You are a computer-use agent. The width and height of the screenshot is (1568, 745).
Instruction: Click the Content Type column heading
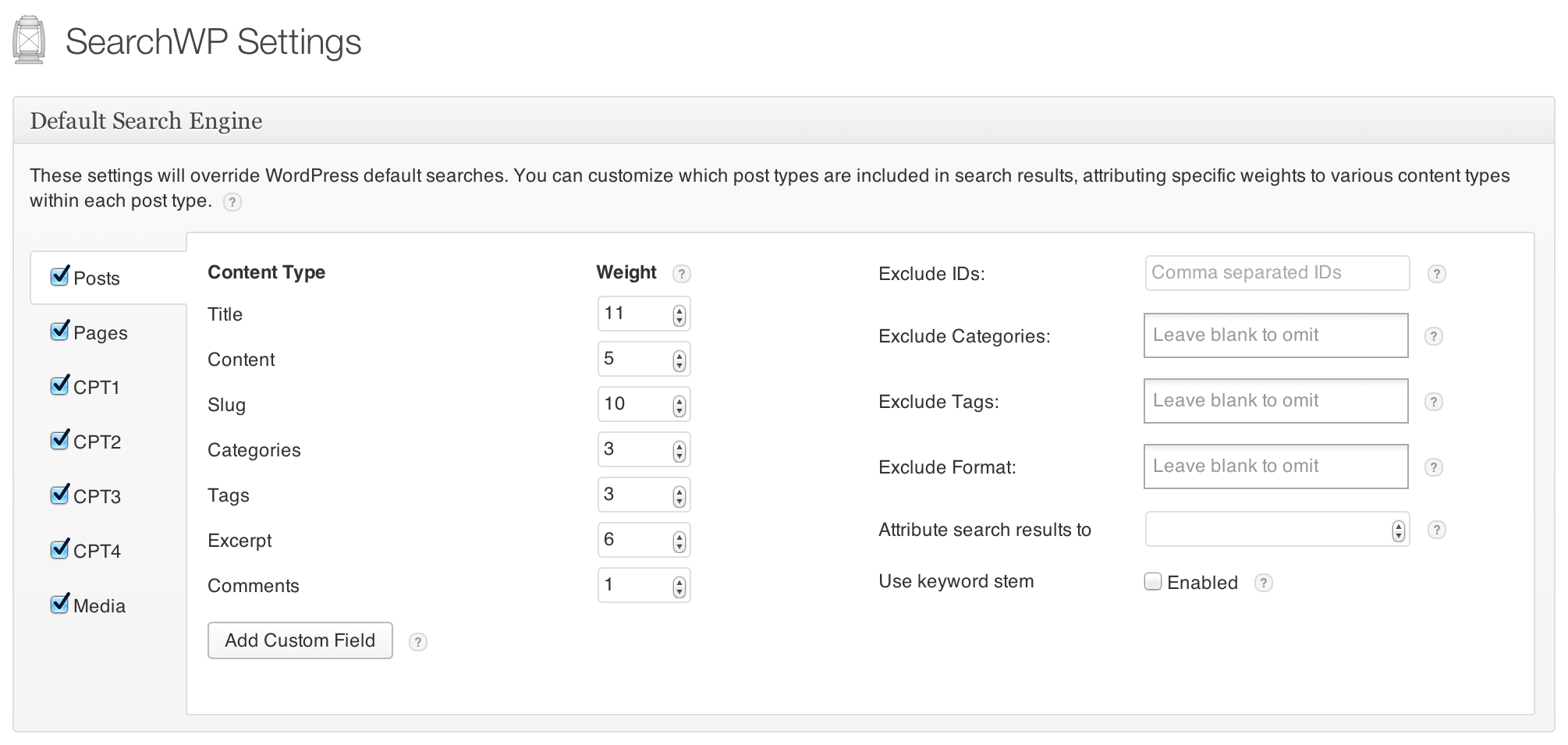266,272
